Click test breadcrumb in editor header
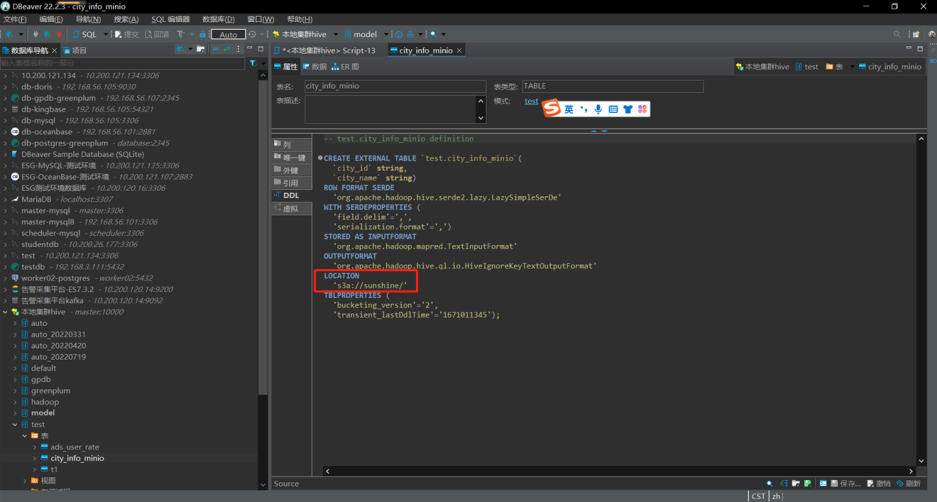Screen dimensions: 937x502 (807, 66)
